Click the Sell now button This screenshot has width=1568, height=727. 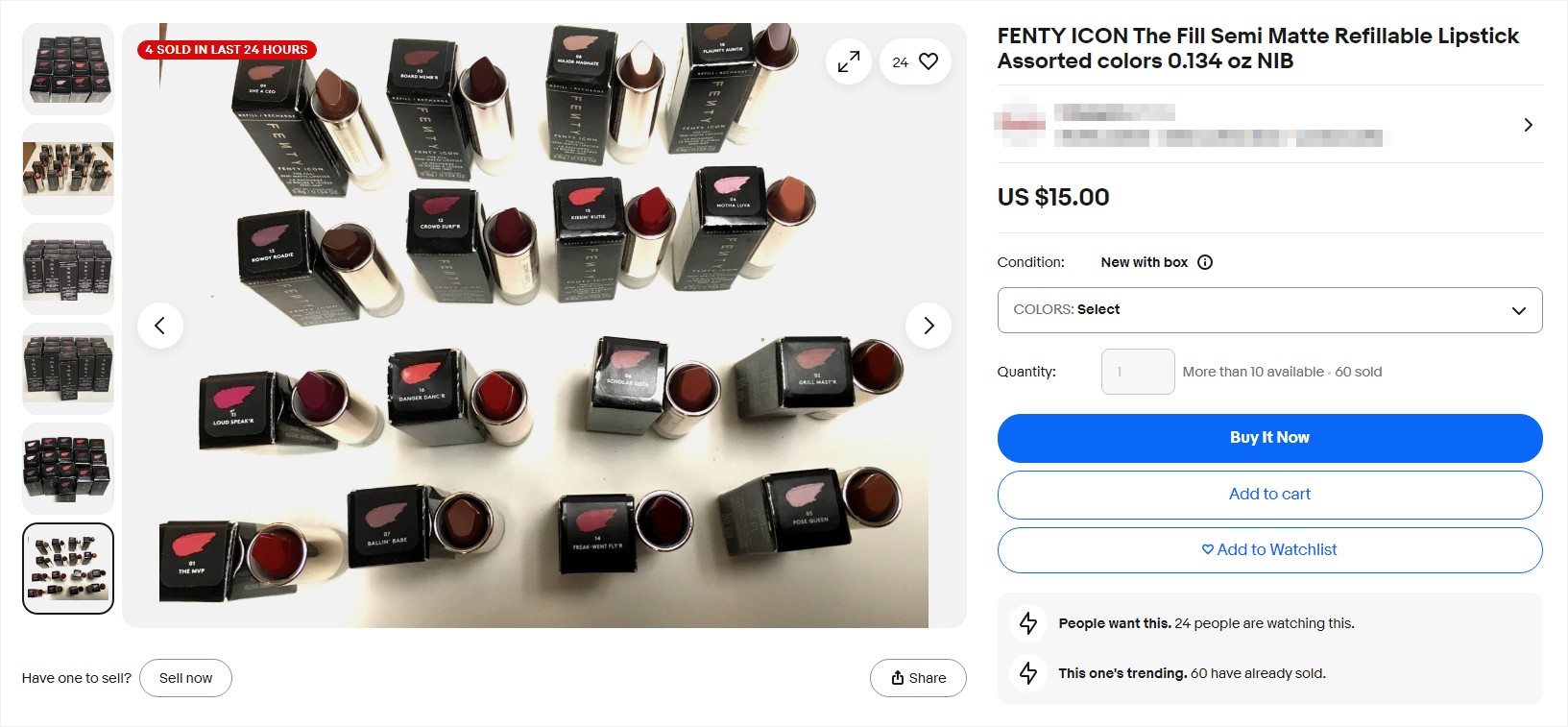[185, 677]
